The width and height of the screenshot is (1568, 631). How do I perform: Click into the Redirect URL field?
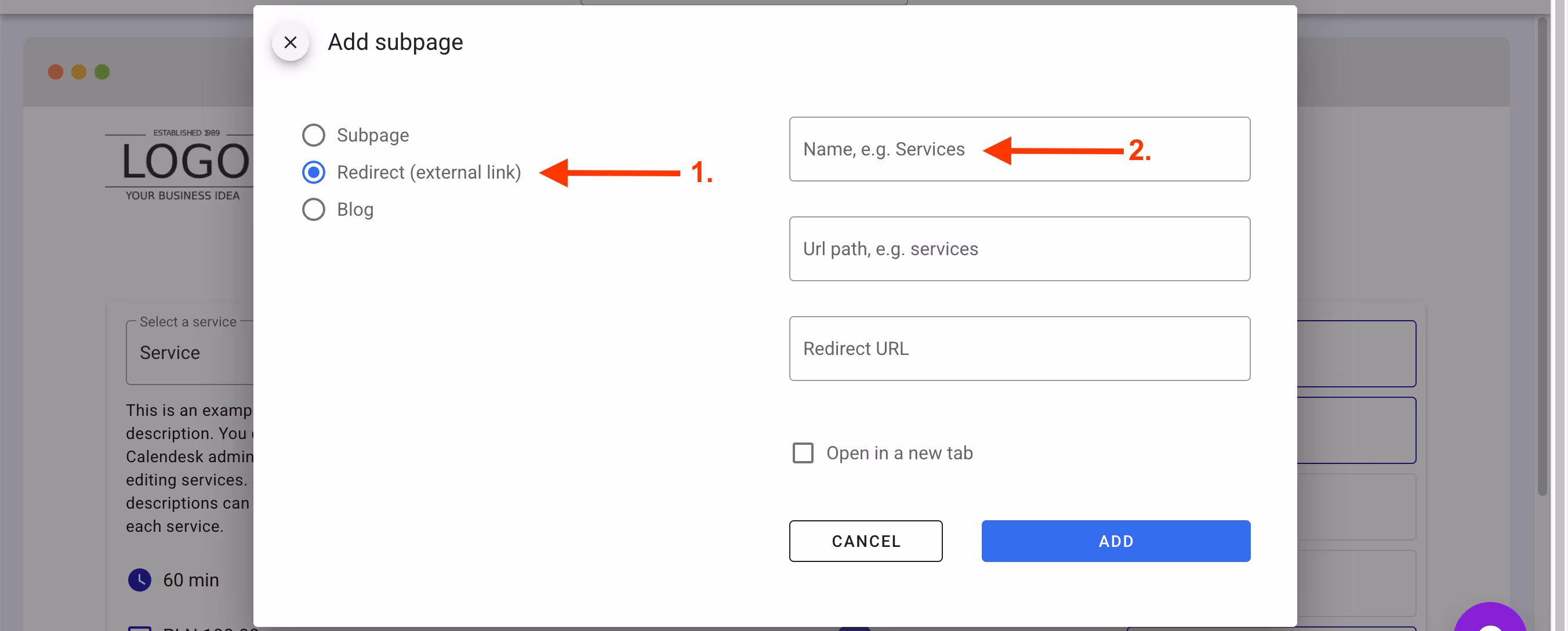1019,349
